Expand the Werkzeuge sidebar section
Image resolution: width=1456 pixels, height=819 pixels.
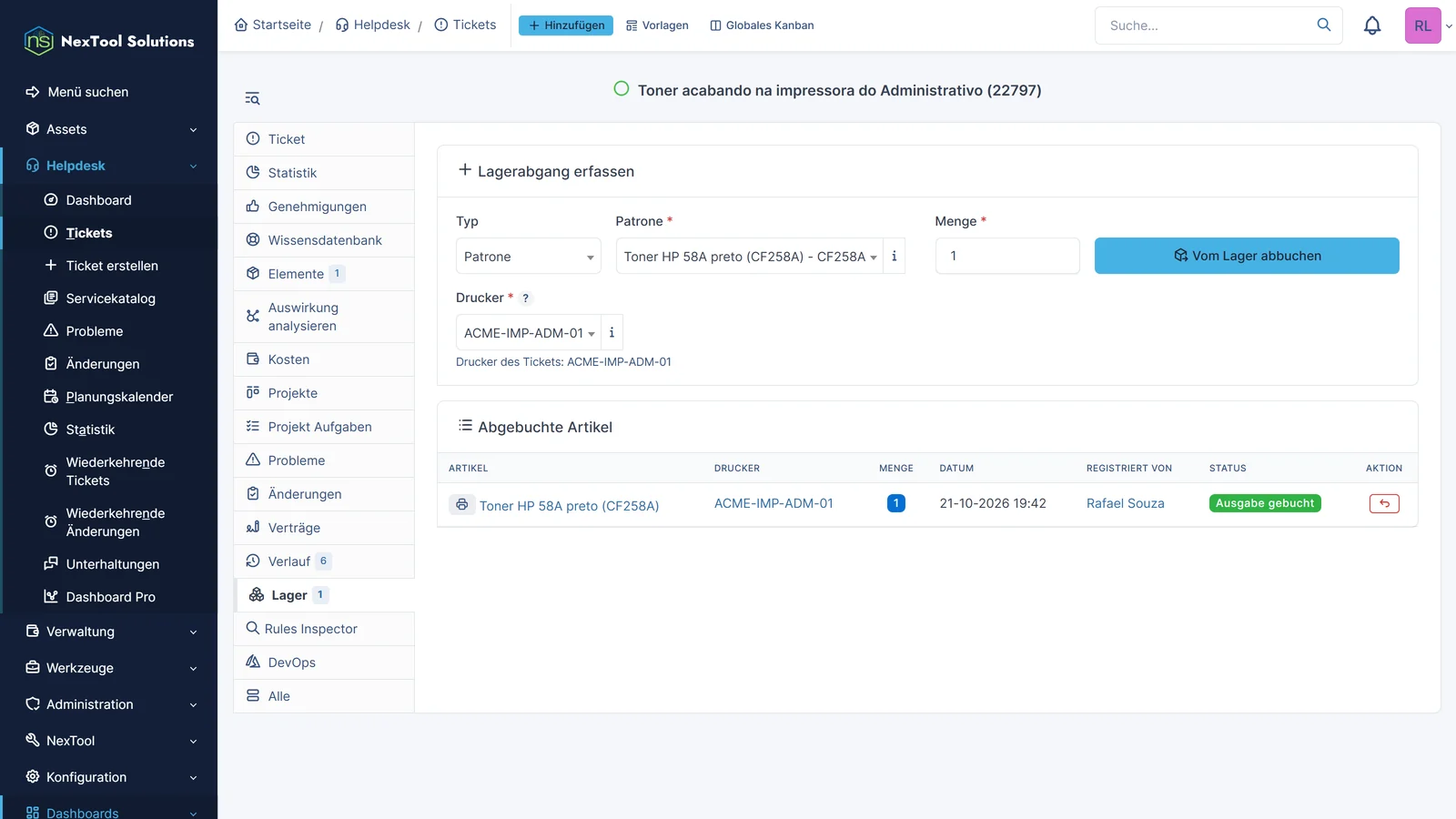point(109,668)
